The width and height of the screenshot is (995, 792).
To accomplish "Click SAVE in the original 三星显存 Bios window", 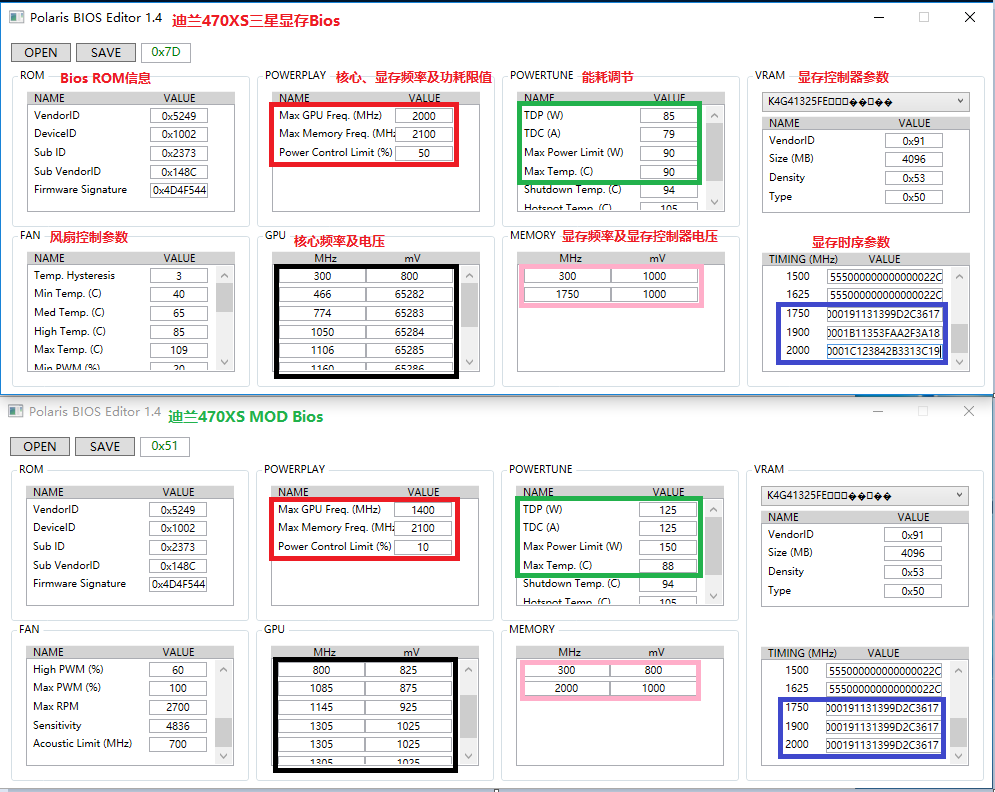I will [x=106, y=53].
